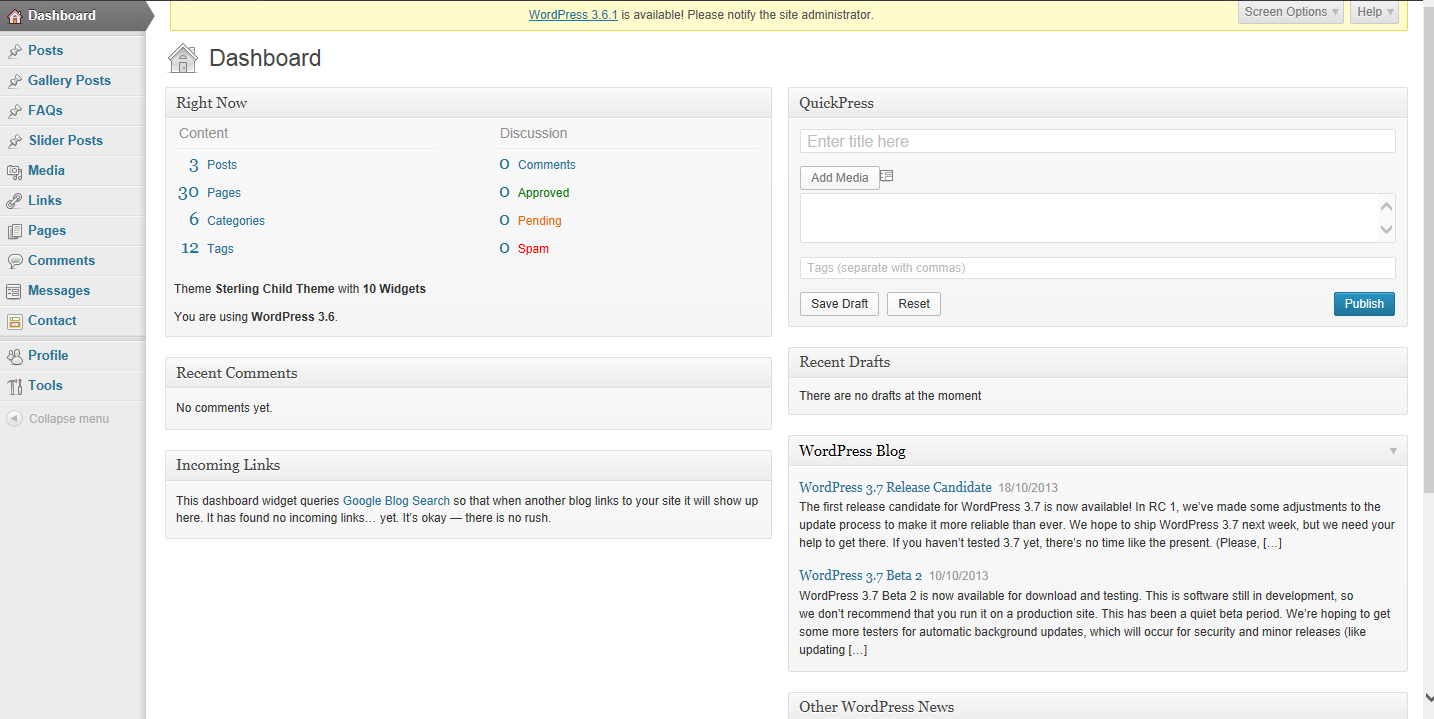Click the Incoming Links widget header
Image resolution: width=1434 pixels, height=719 pixels.
click(x=468, y=465)
